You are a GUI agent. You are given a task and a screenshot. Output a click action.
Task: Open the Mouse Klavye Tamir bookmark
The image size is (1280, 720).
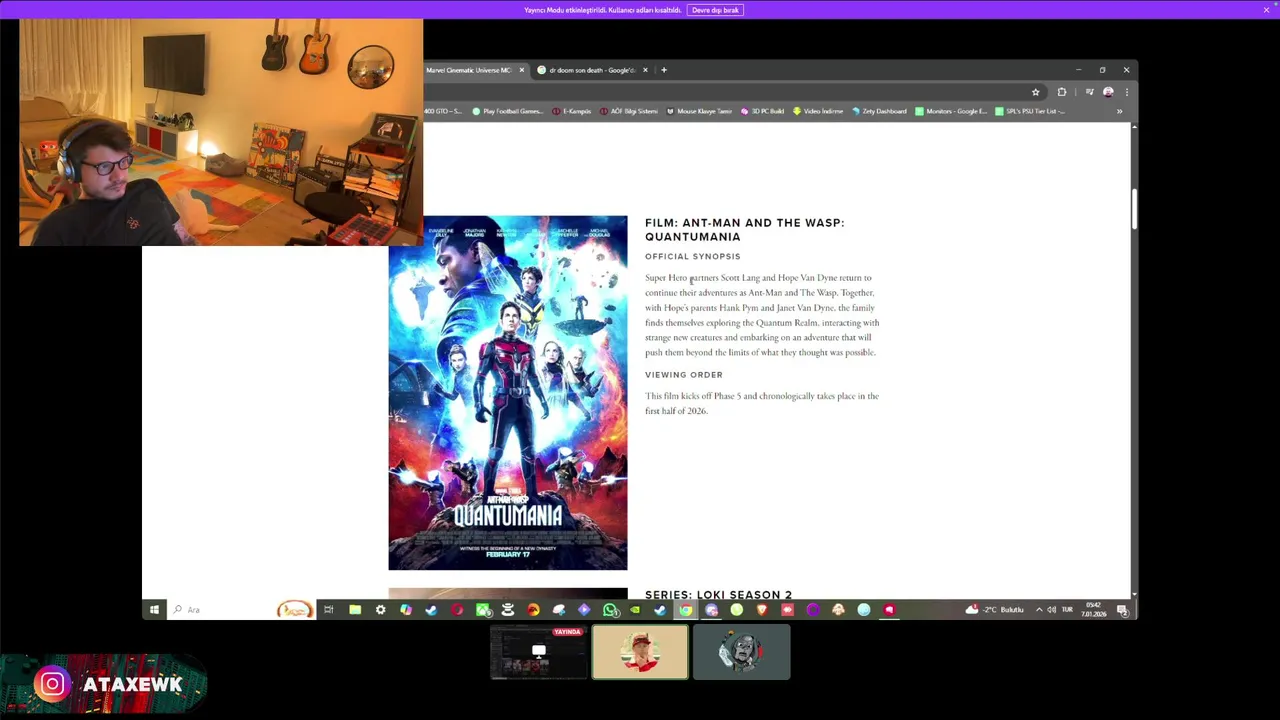point(699,111)
